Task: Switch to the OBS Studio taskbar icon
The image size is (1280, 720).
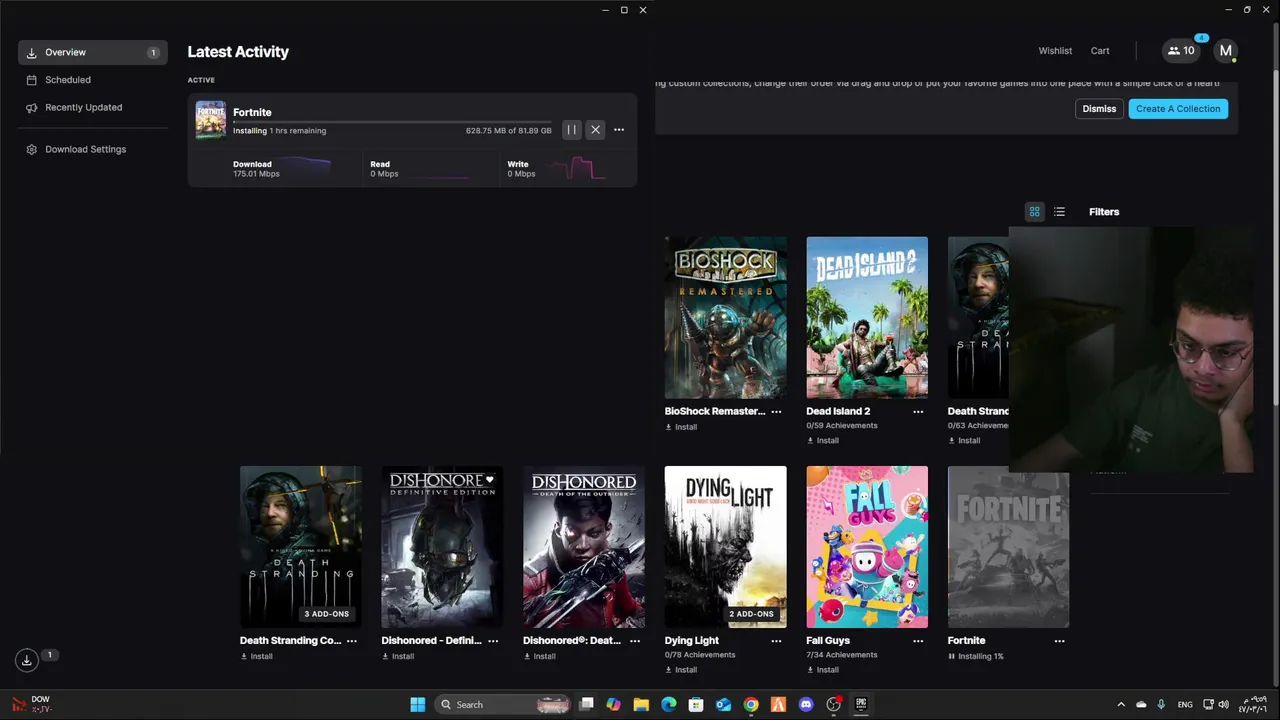Action: (x=834, y=705)
